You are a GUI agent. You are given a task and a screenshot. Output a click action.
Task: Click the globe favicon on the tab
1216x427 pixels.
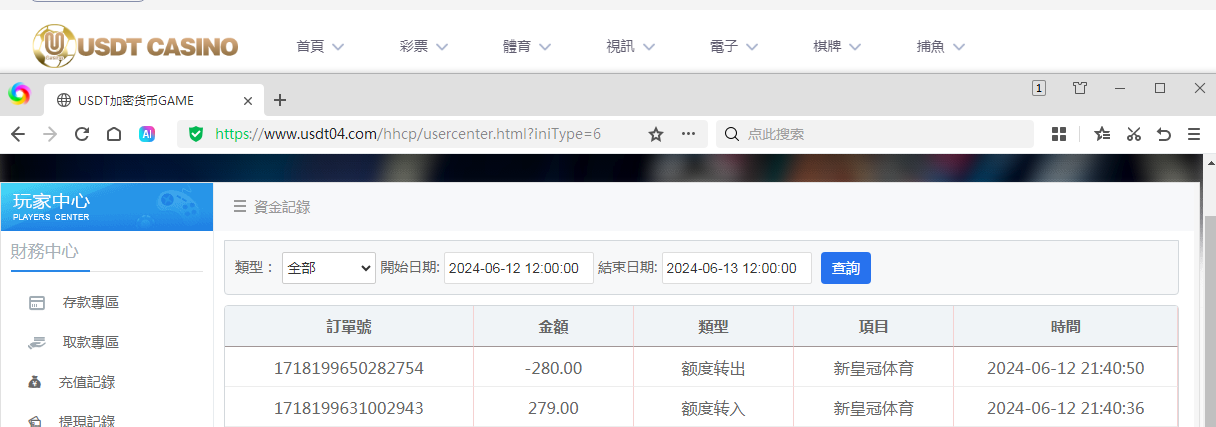click(64, 100)
